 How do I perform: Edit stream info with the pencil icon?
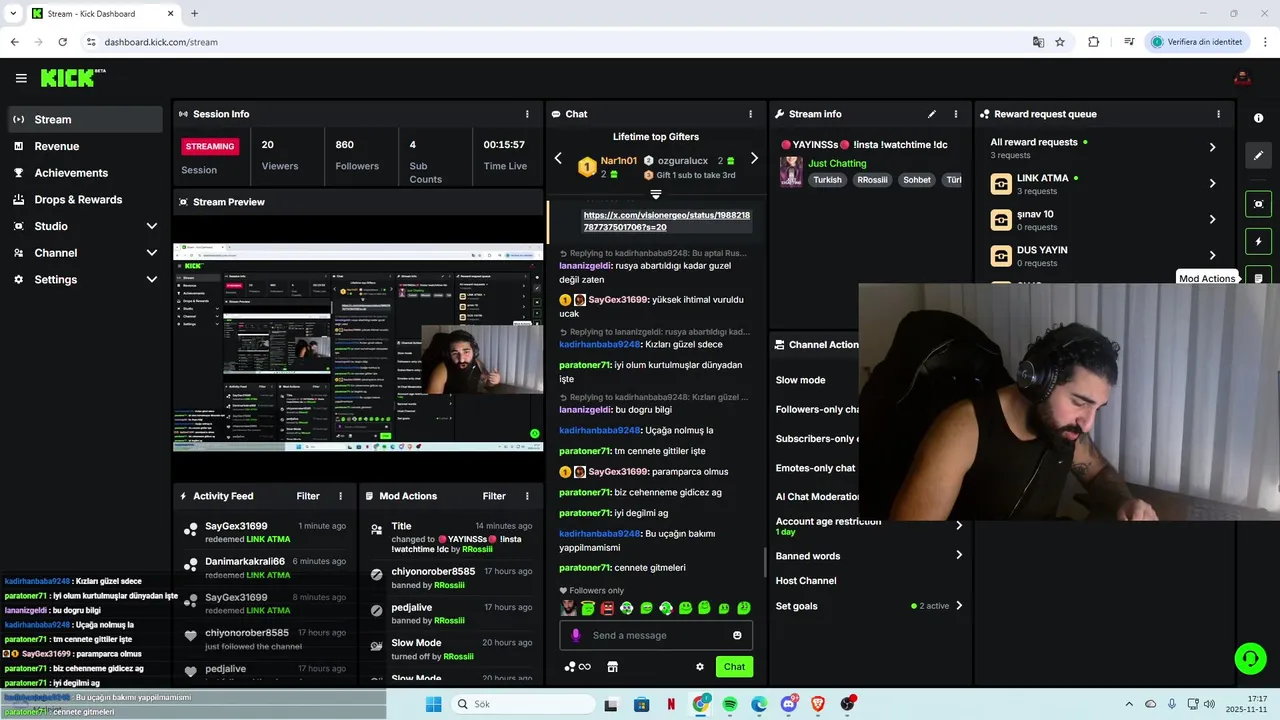[932, 114]
